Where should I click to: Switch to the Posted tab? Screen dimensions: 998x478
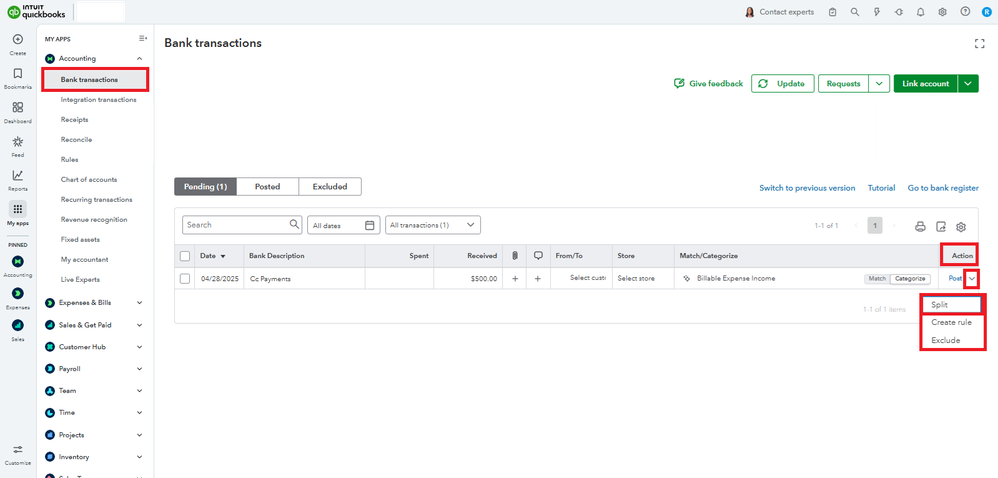click(x=267, y=186)
